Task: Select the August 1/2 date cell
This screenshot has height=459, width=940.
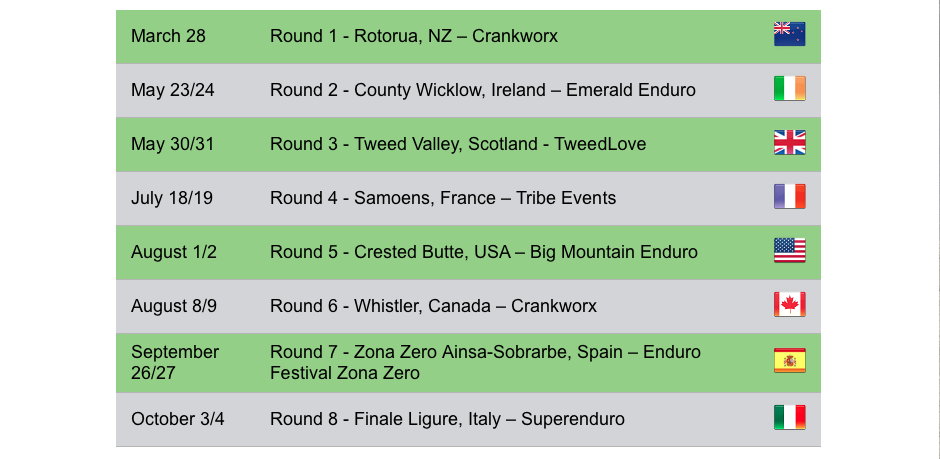Action: pos(173,252)
